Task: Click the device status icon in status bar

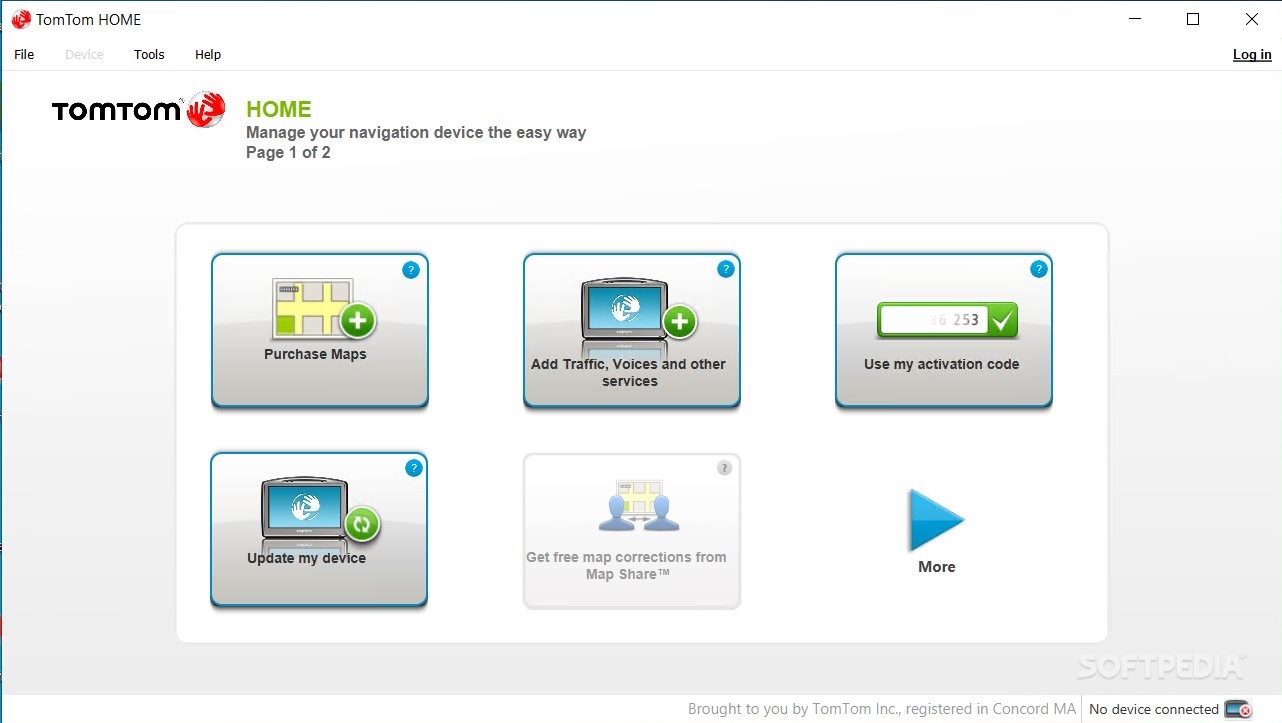Action: (x=1238, y=709)
